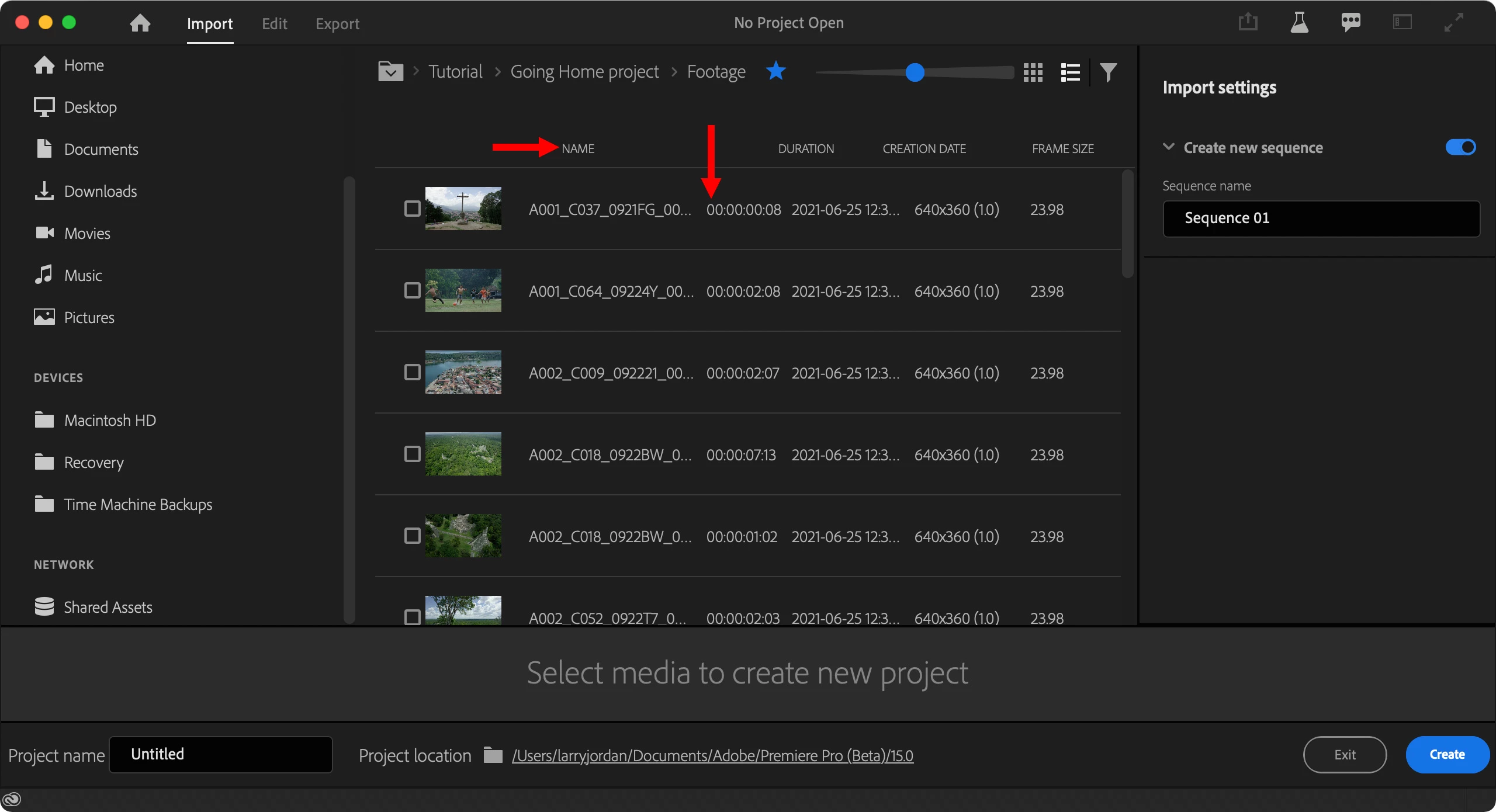Click the Sequence name input field
1496x812 pixels.
pos(1321,218)
